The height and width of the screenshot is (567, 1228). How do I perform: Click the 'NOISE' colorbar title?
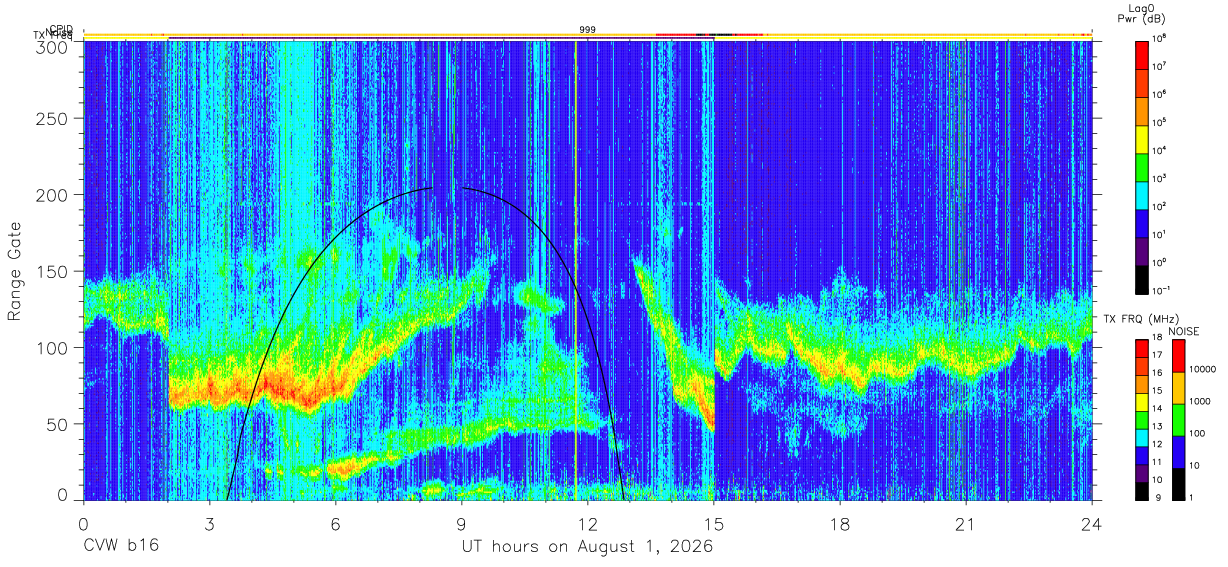[1182, 330]
